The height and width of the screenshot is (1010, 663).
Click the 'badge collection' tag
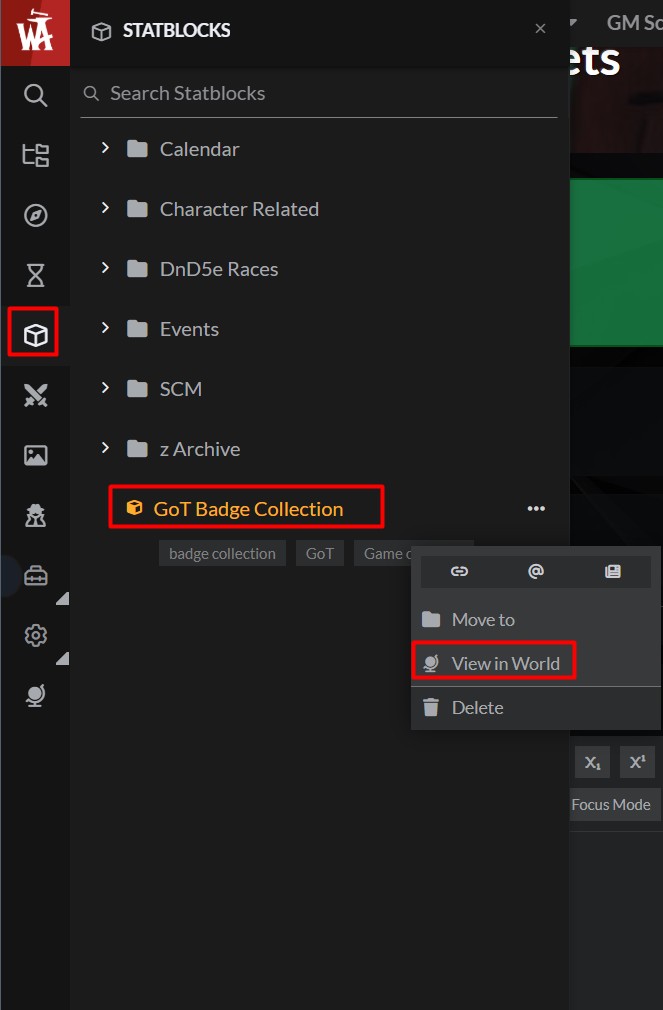pyautogui.click(x=222, y=553)
